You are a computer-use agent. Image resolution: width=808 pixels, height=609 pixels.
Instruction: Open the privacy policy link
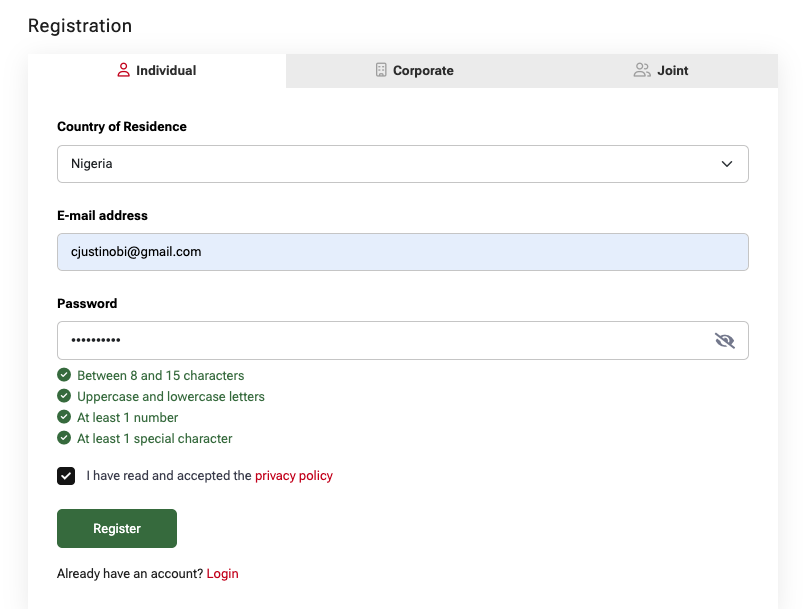pyautogui.click(x=294, y=476)
